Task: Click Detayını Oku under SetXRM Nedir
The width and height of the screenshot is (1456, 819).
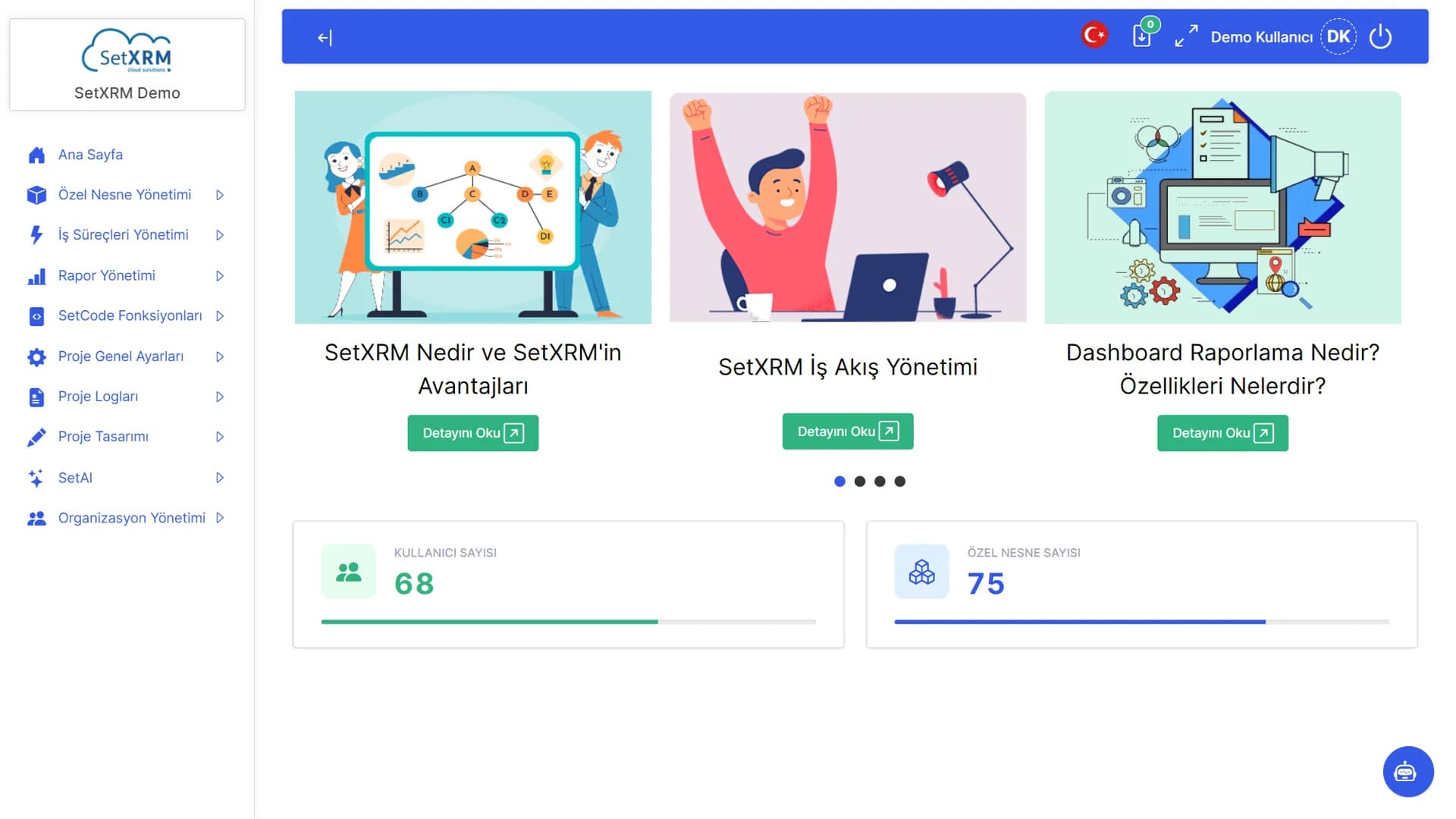Action: point(472,433)
